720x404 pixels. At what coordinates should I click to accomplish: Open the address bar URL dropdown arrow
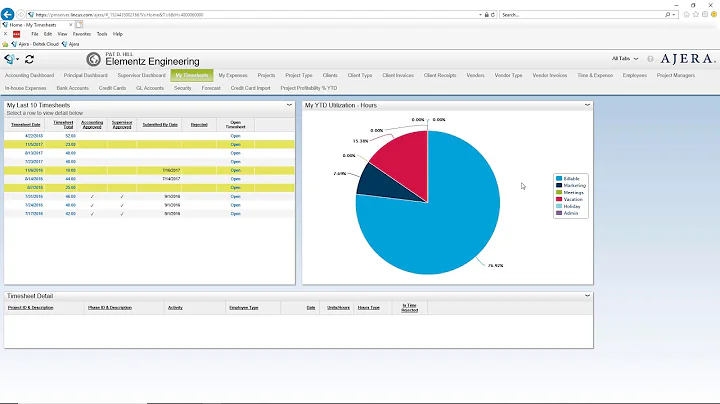[480, 15]
